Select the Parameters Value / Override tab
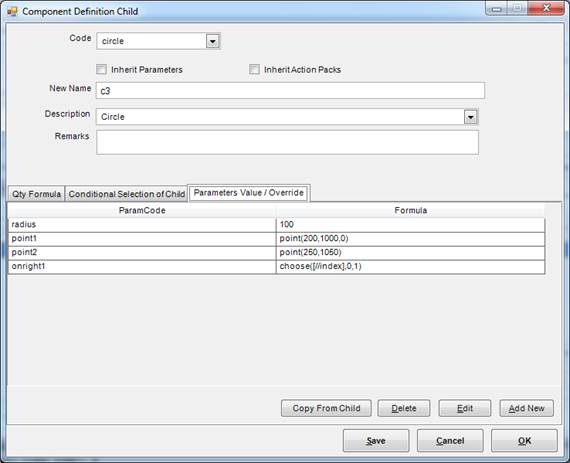 249,193
